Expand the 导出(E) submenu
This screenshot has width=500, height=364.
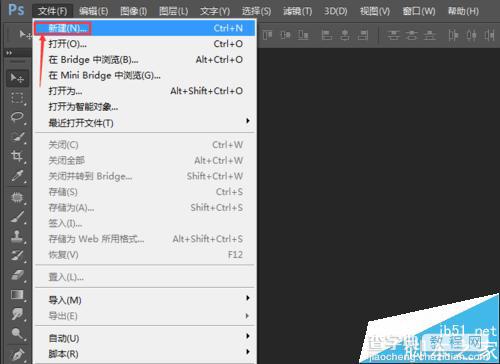248,316
